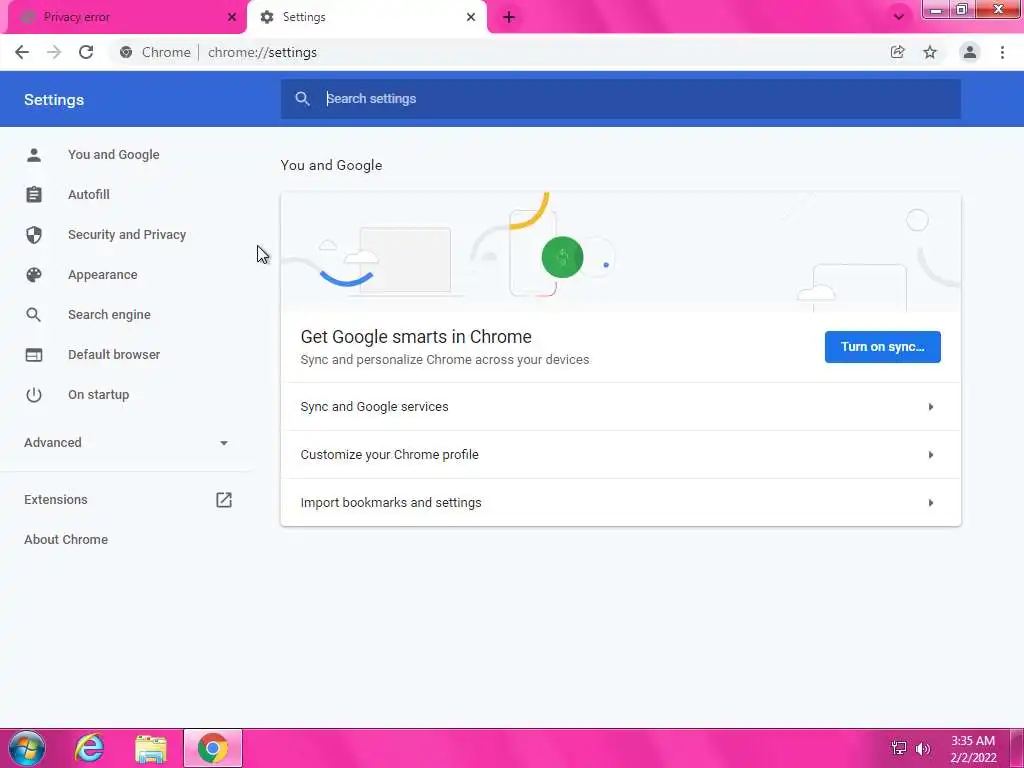Open Customize your Chrome profile row
The width and height of the screenshot is (1024, 768).
(620, 455)
